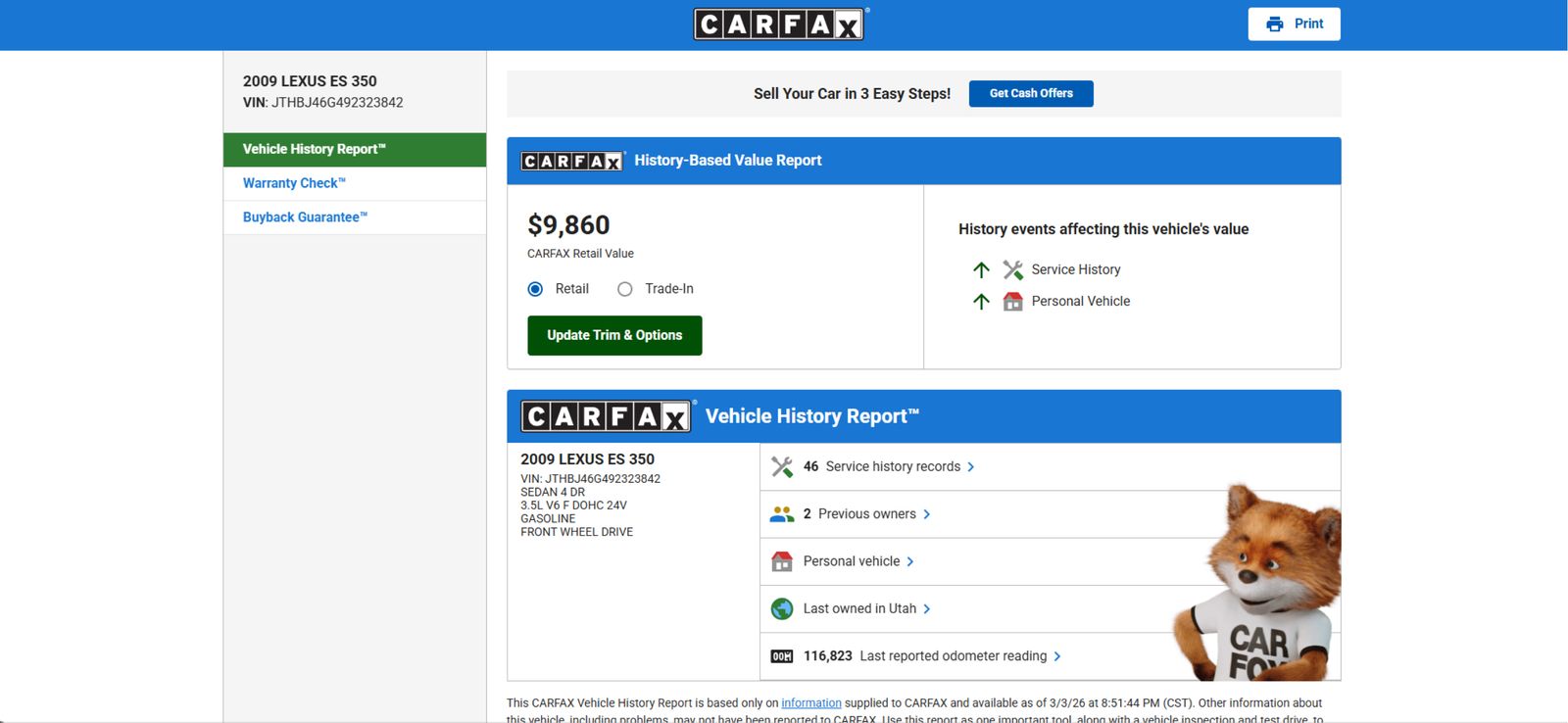Click the tools icon for service history records

pos(781,467)
